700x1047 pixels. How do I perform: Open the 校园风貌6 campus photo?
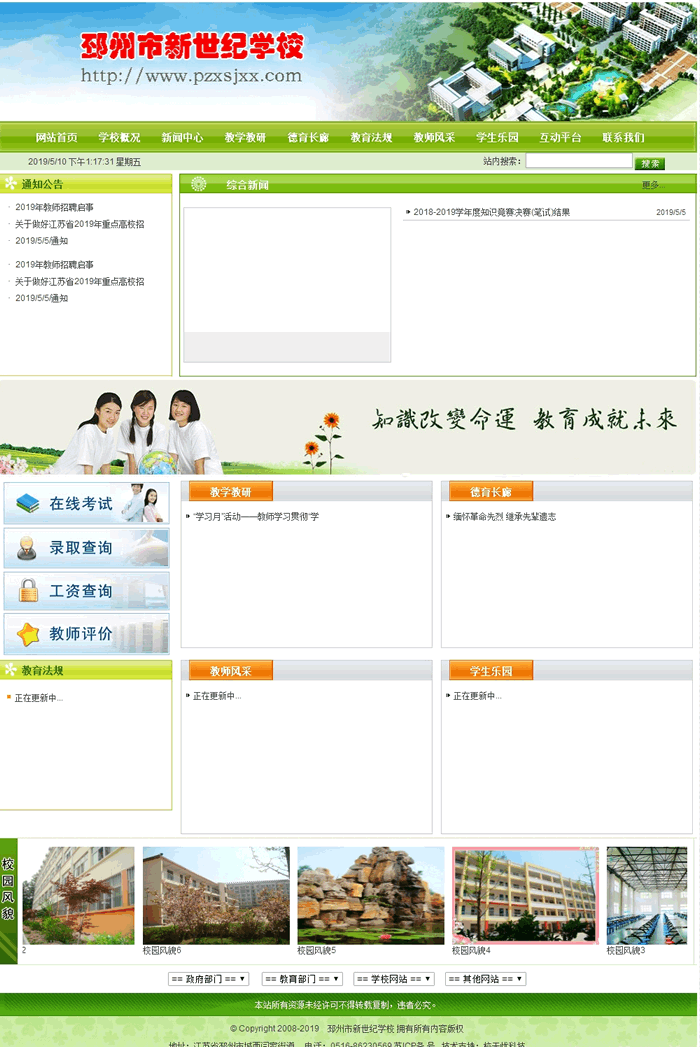click(x=216, y=895)
